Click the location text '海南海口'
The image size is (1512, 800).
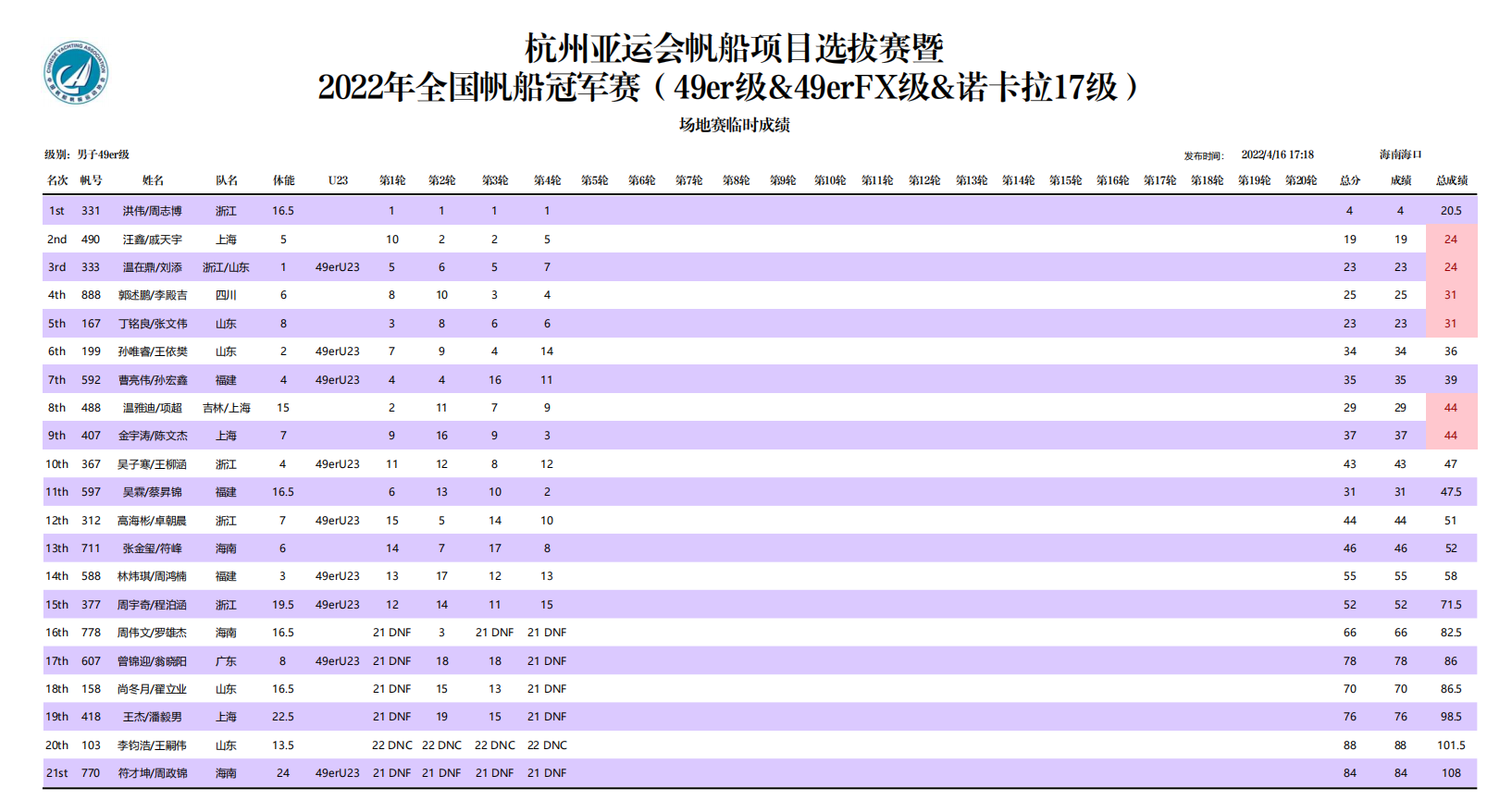click(1400, 154)
